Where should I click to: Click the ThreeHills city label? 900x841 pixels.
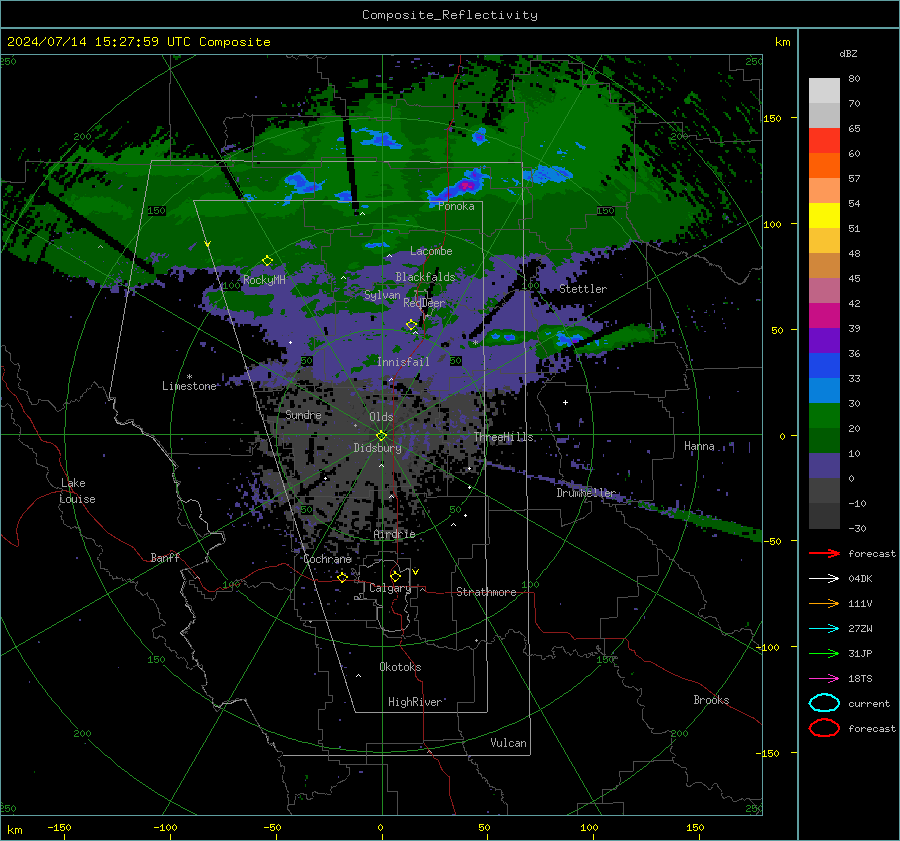[503, 437]
